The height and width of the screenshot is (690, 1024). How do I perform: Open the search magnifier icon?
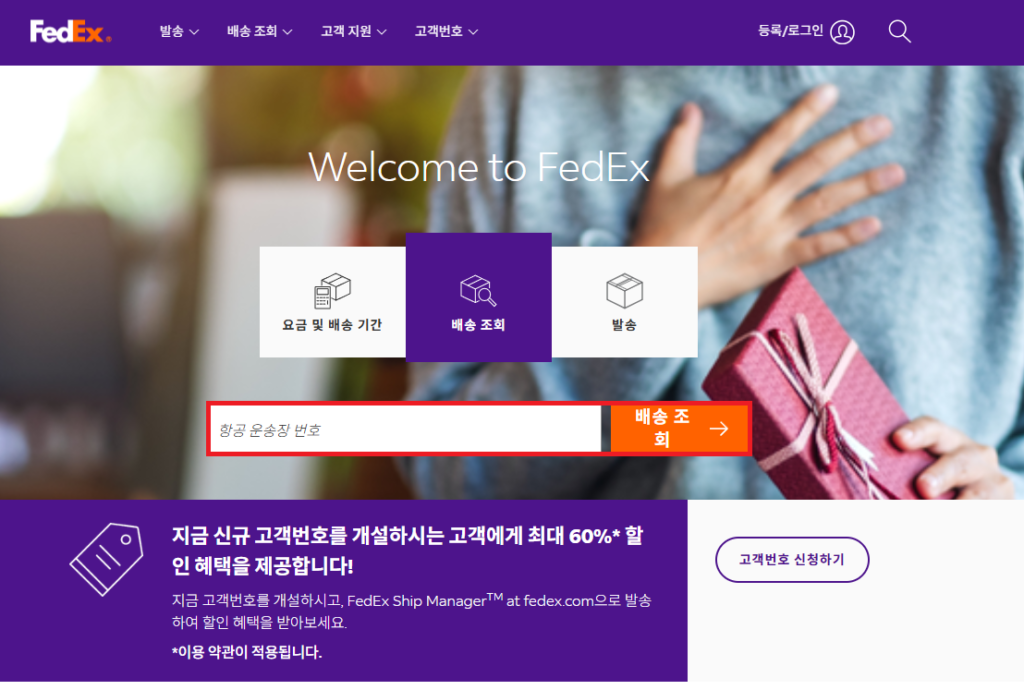[x=899, y=31]
